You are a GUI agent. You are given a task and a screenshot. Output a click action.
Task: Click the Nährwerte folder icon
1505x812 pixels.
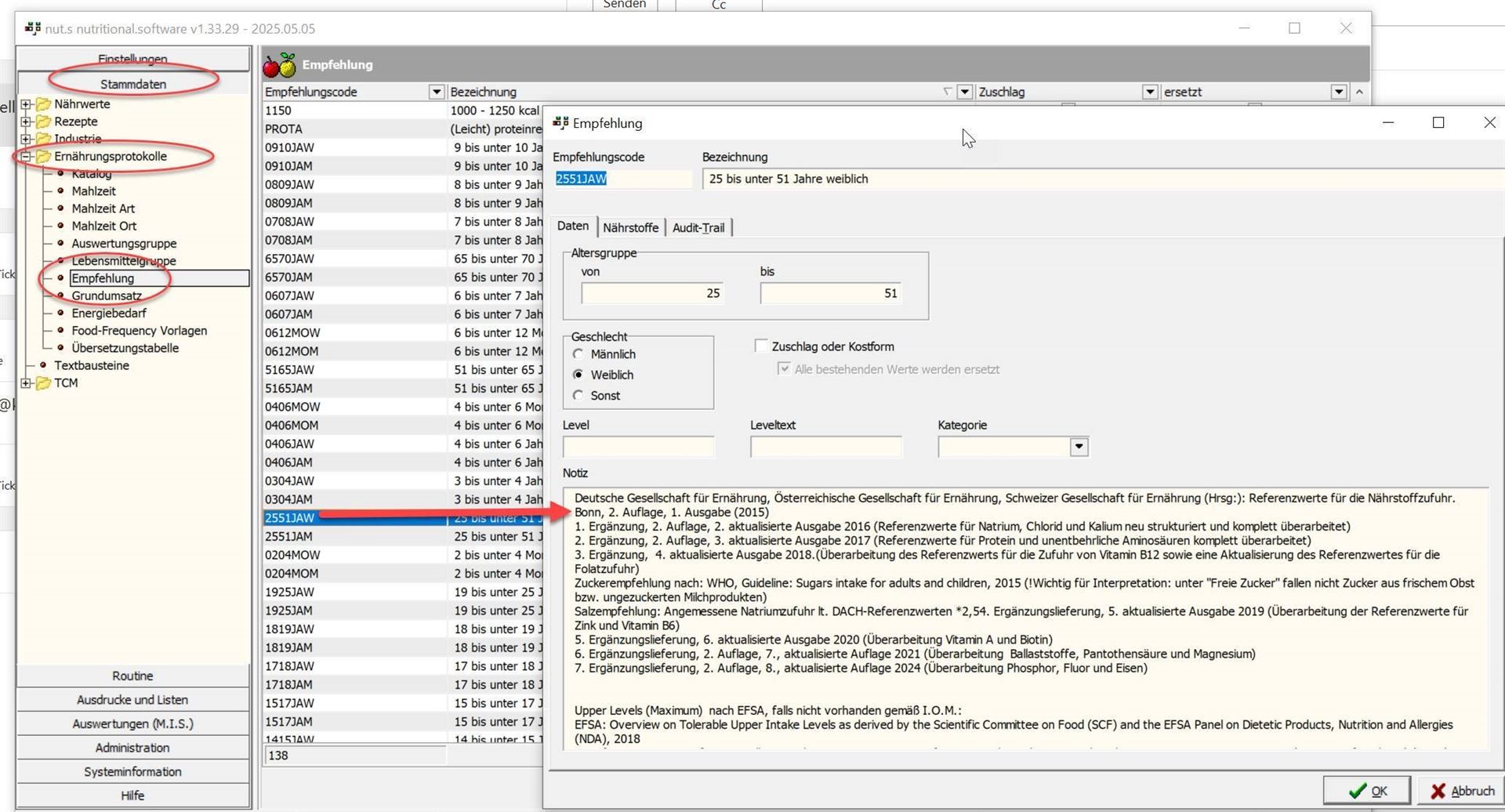[43, 104]
